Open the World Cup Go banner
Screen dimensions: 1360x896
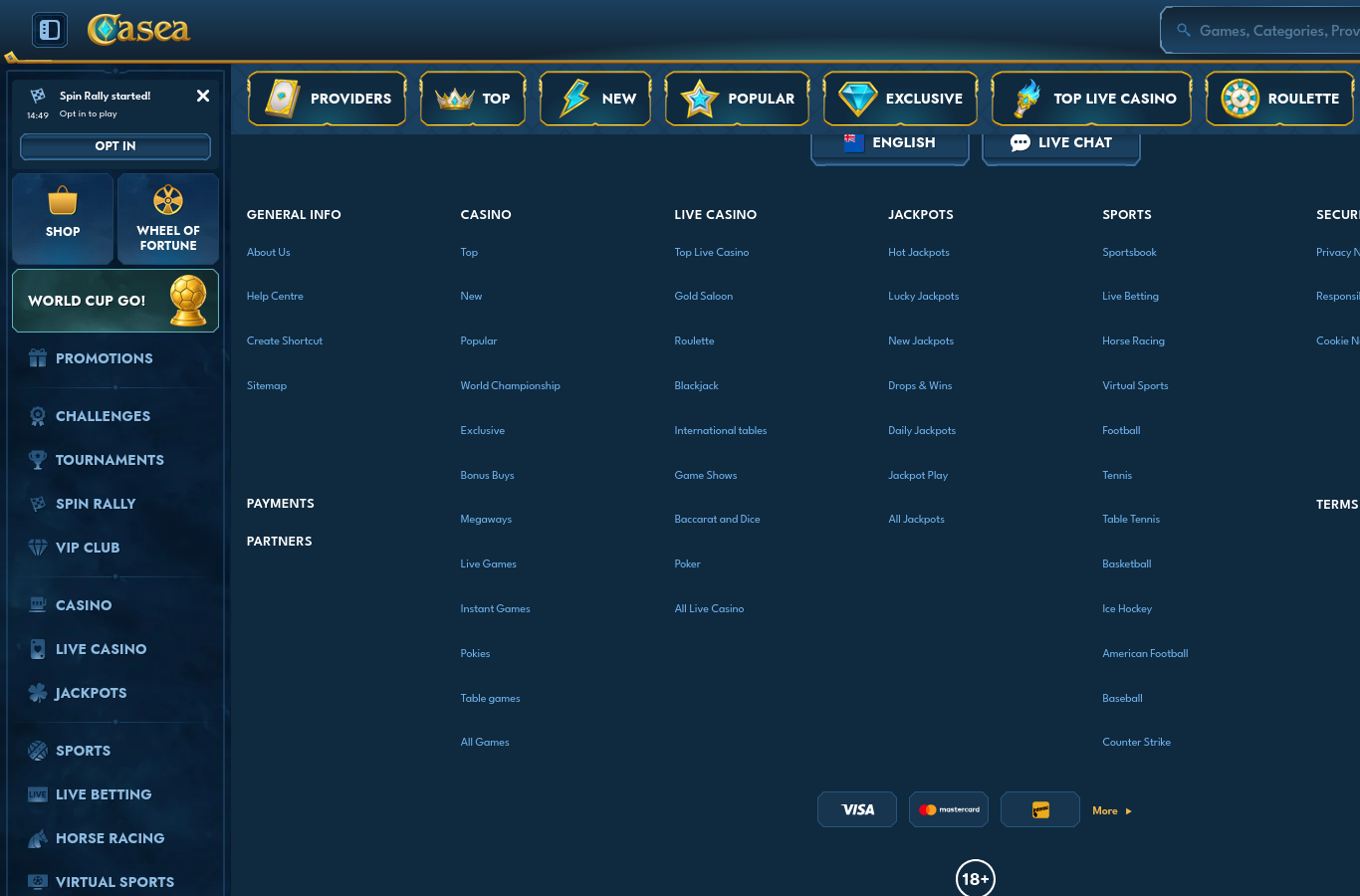[x=115, y=301]
